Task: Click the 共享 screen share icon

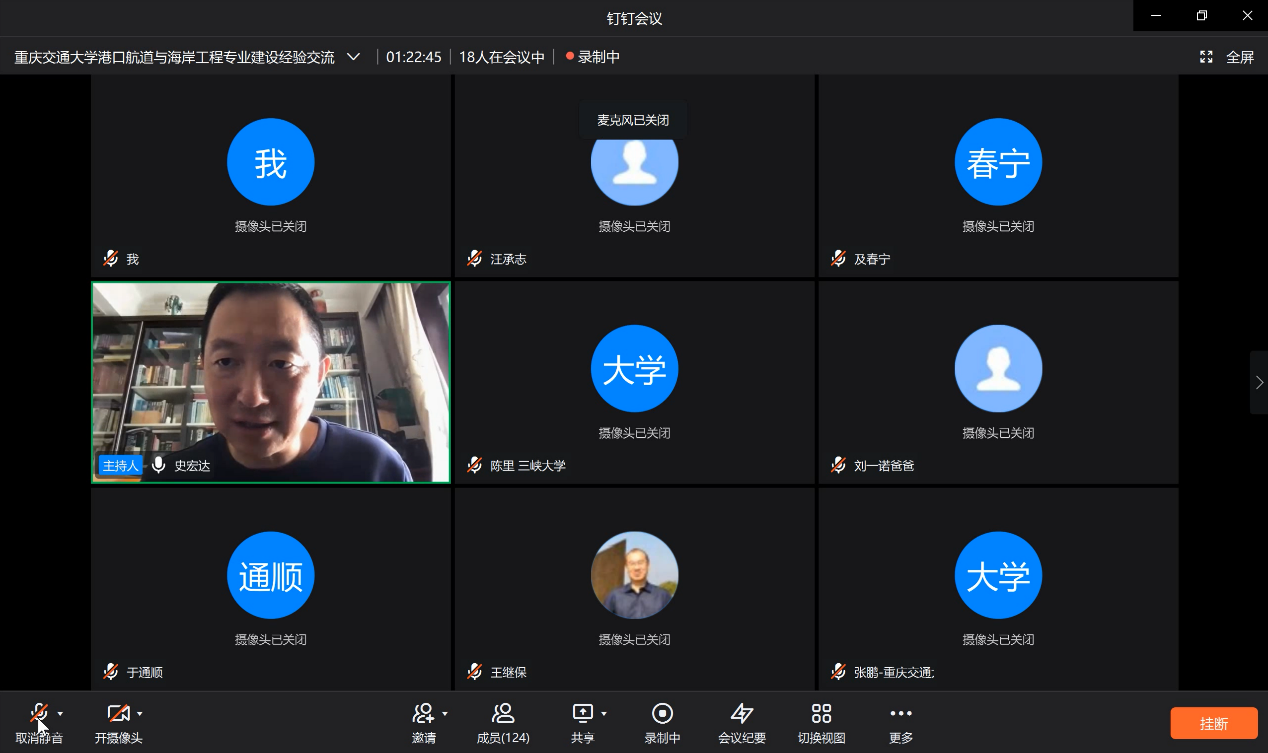Action: pos(582,714)
